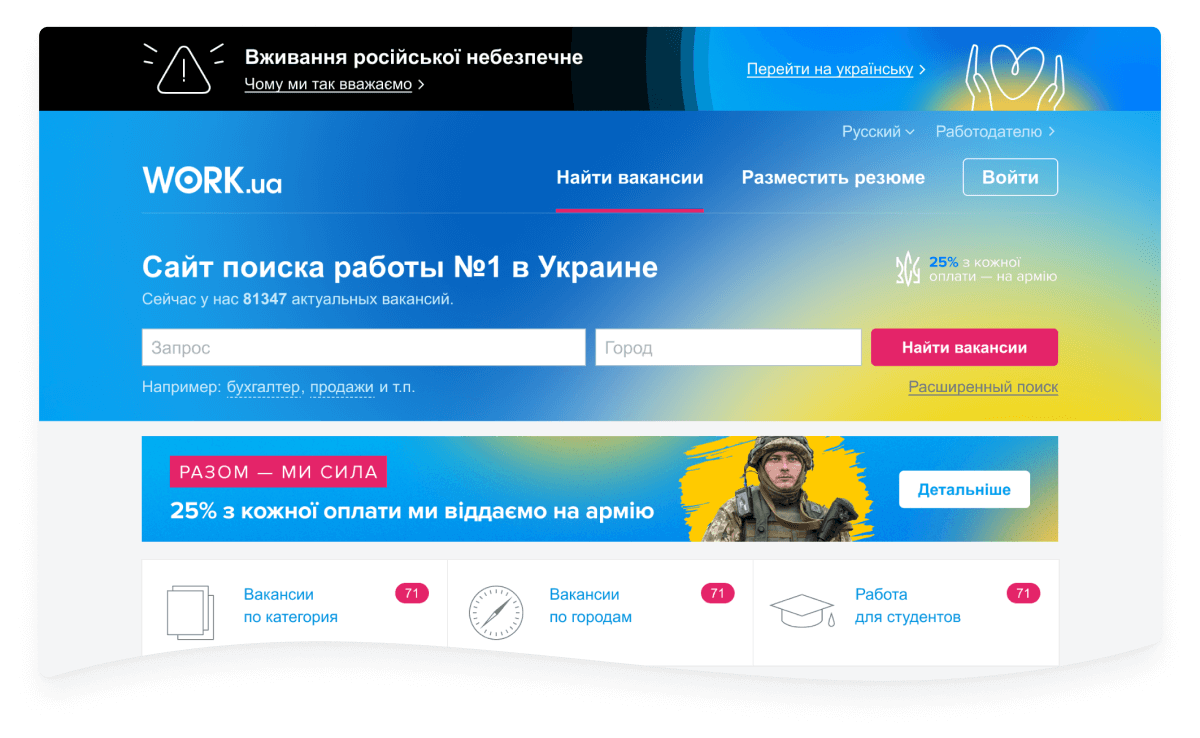
Task: Switch to the Найти вакансии tab
Action: pos(630,178)
